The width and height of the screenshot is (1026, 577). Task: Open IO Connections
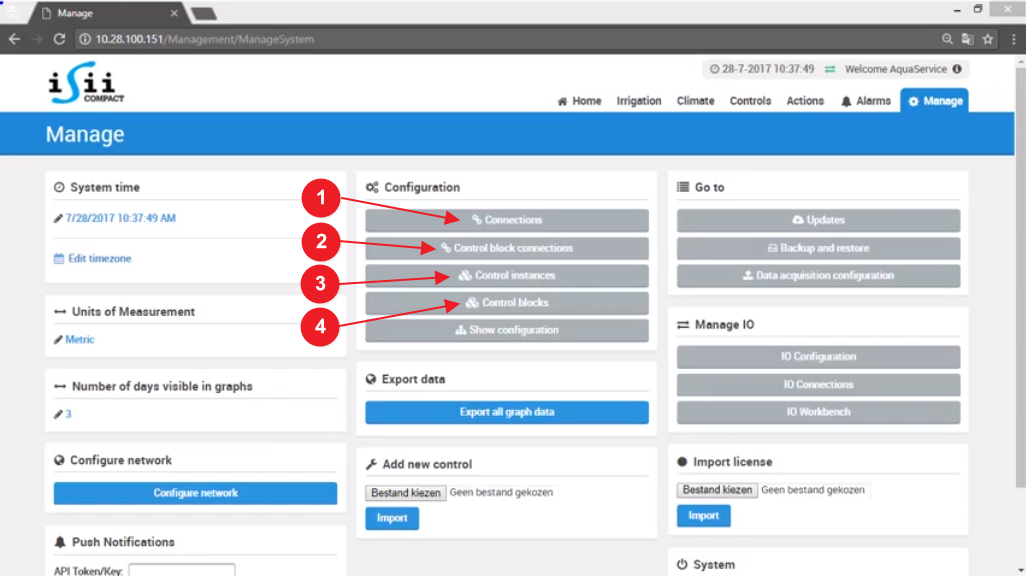pos(819,385)
